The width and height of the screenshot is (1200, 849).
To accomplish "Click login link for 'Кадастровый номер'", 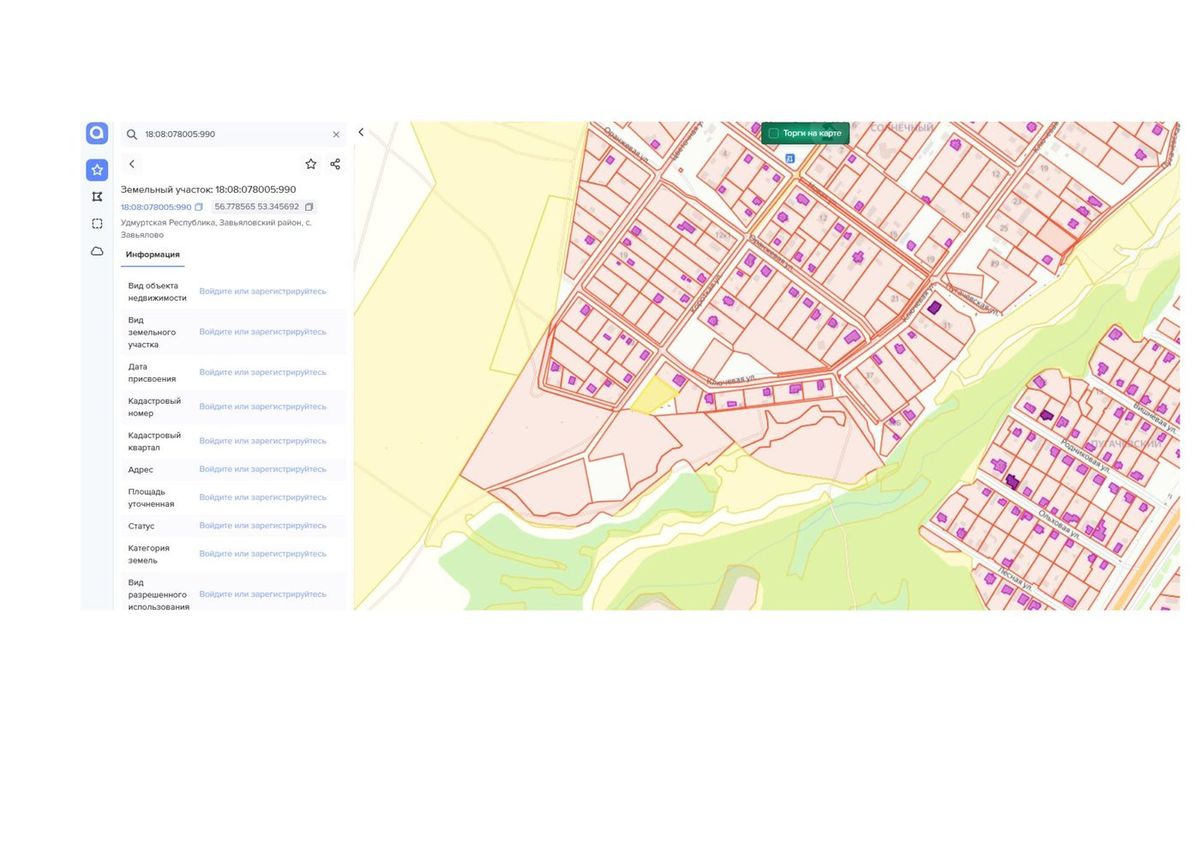I will (x=263, y=407).
